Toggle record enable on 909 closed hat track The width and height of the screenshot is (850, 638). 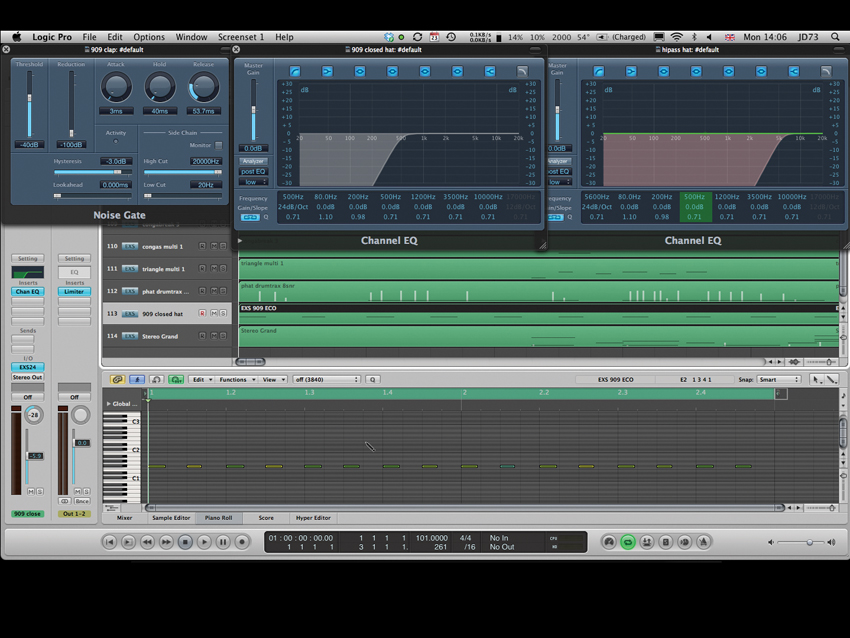point(201,314)
